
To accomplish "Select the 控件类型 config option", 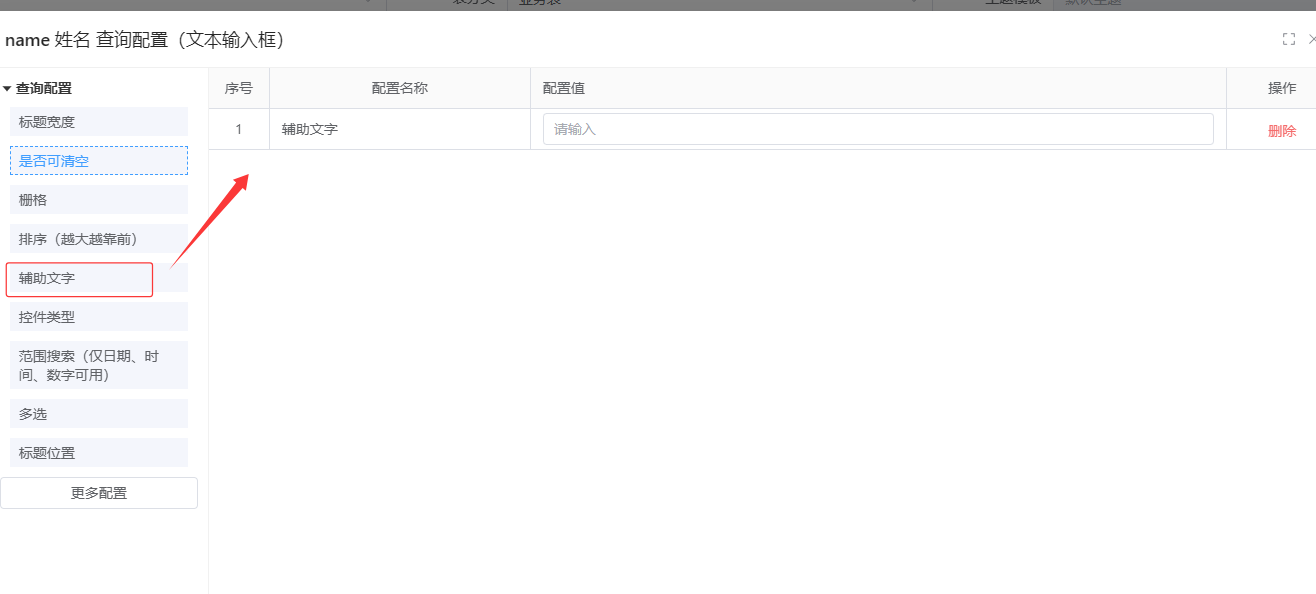I will (x=99, y=317).
